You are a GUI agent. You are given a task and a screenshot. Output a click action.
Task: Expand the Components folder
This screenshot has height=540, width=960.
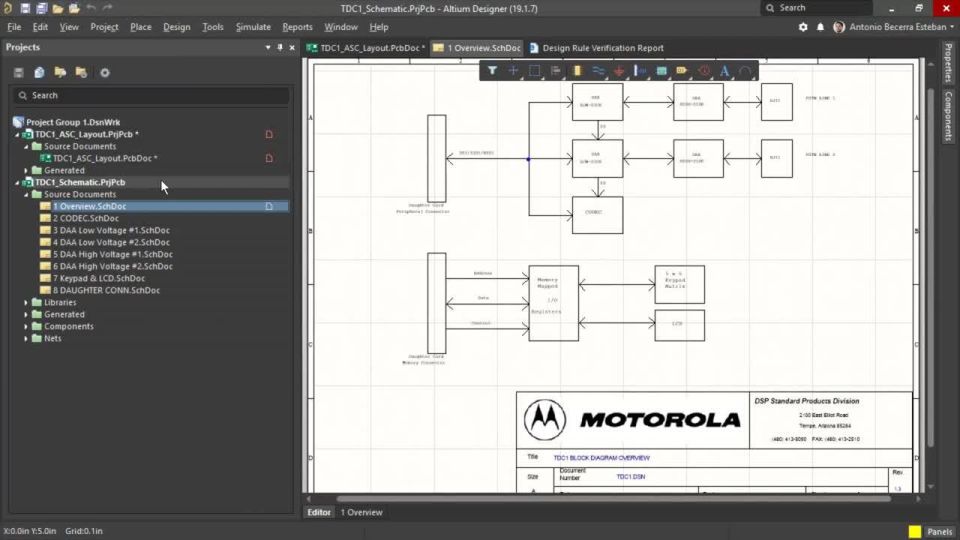26,326
